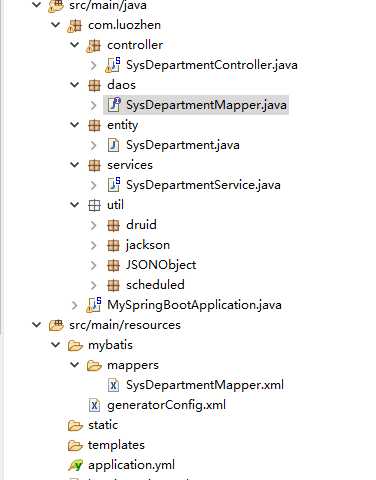Select the SysDepartmentController.java label
Image resolution: width=376 pixels, height=480 pixels.
pos(212,65)
